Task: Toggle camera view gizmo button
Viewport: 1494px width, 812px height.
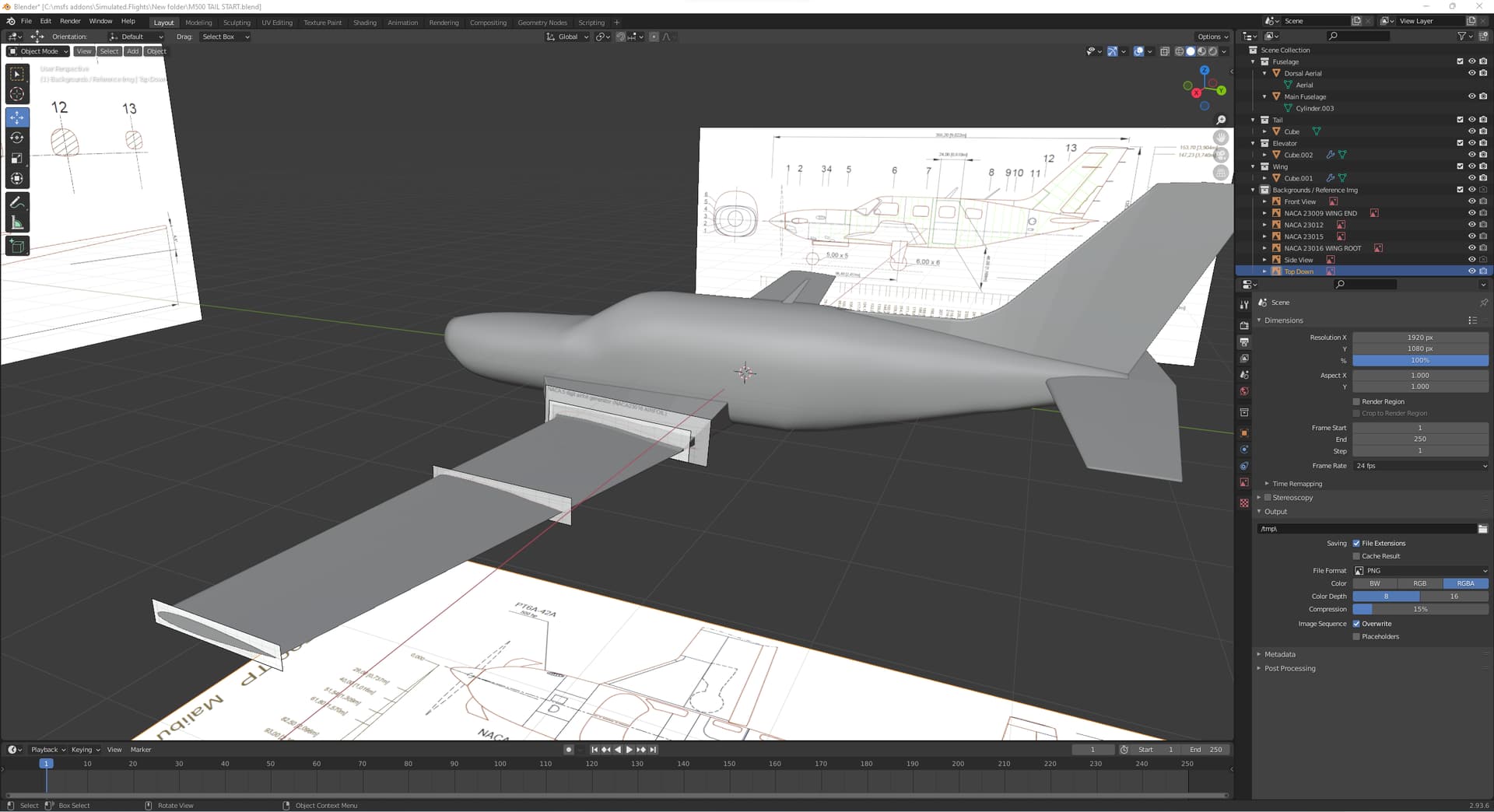Action: (1221, 156)
